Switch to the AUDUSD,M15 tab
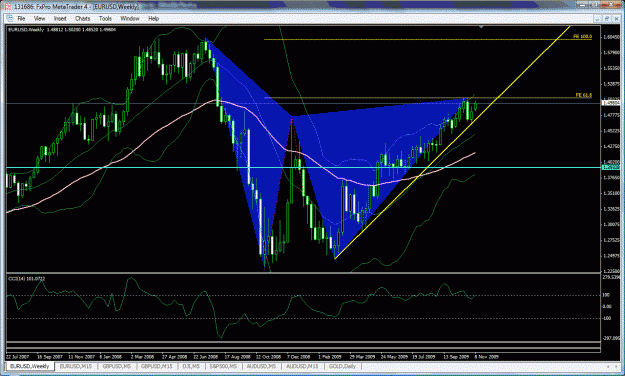This screenshot has width=625, height=376. click(x=302, y=366)
